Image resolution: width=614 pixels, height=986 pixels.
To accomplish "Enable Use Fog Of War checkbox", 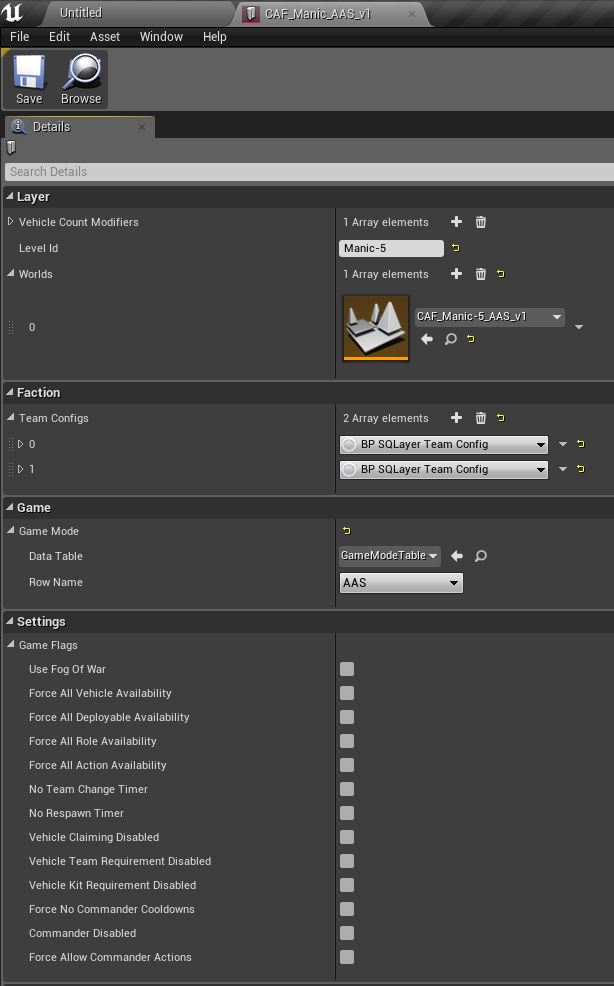I will coord(347,669).
